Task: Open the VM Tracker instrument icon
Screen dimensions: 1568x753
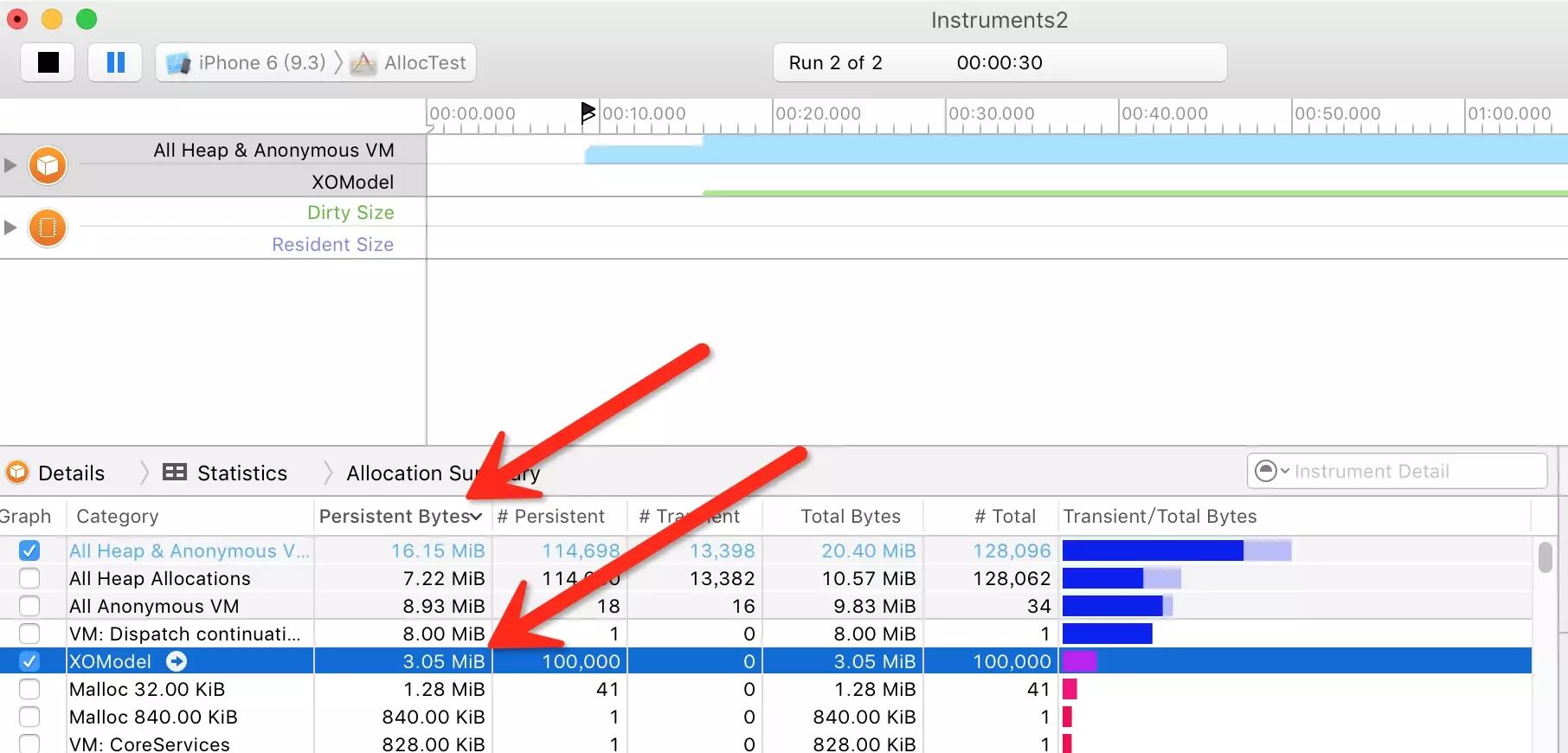Action: [48, 228]
